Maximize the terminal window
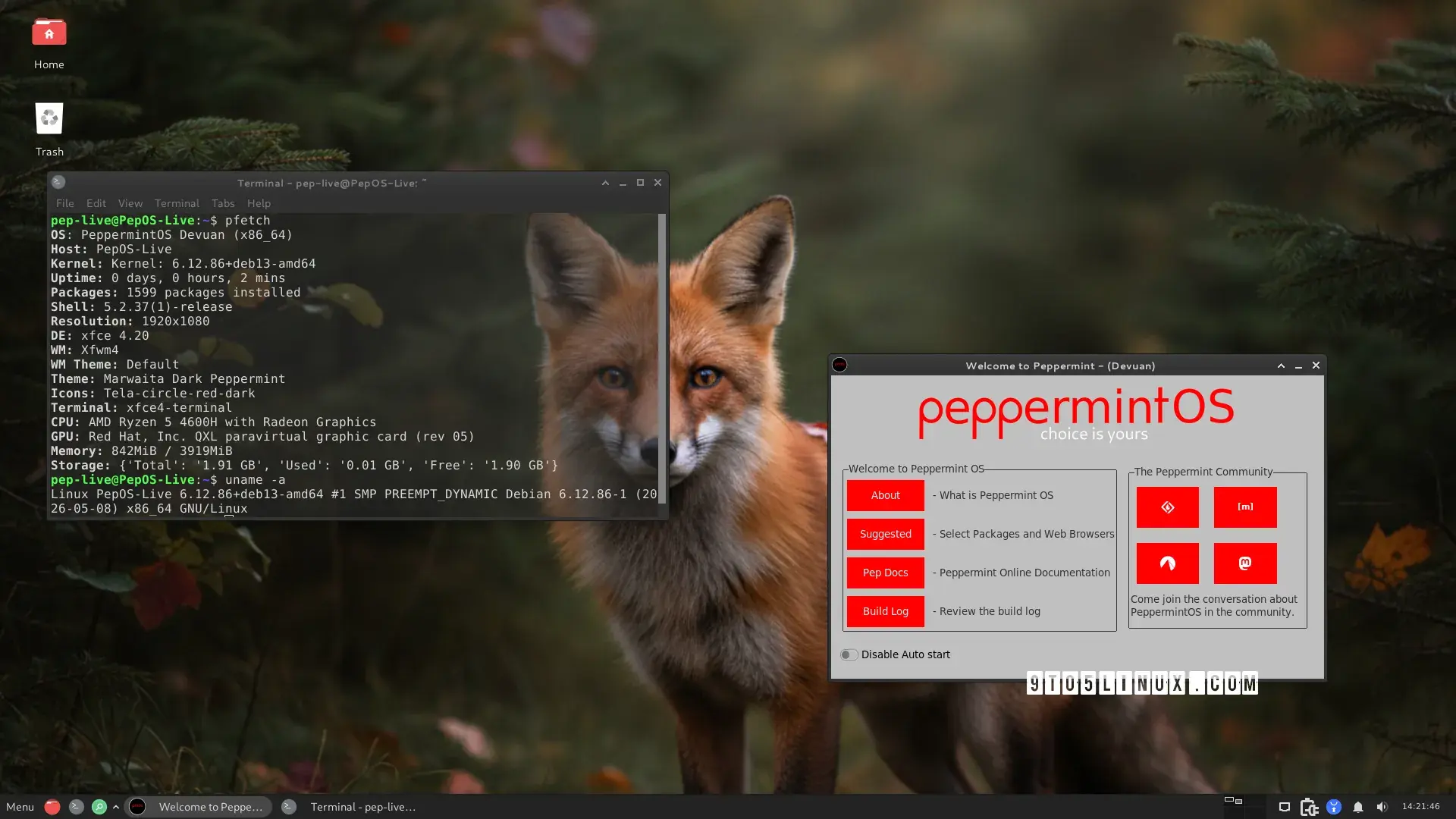Viewport: 1456px width, 819px height. 640,183
